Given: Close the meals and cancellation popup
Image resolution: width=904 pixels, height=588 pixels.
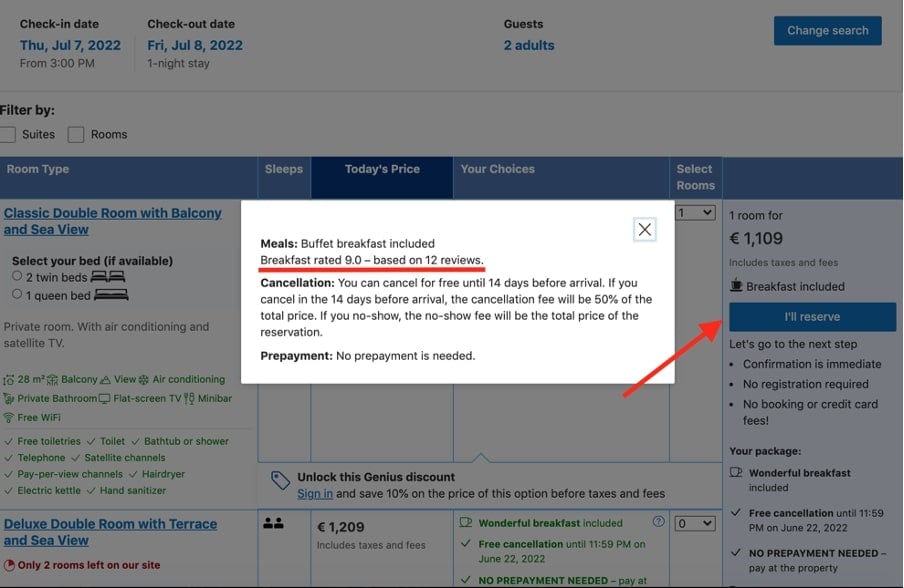Looking at the screenshot, I should pyautogui.click(x=645, y=230).
